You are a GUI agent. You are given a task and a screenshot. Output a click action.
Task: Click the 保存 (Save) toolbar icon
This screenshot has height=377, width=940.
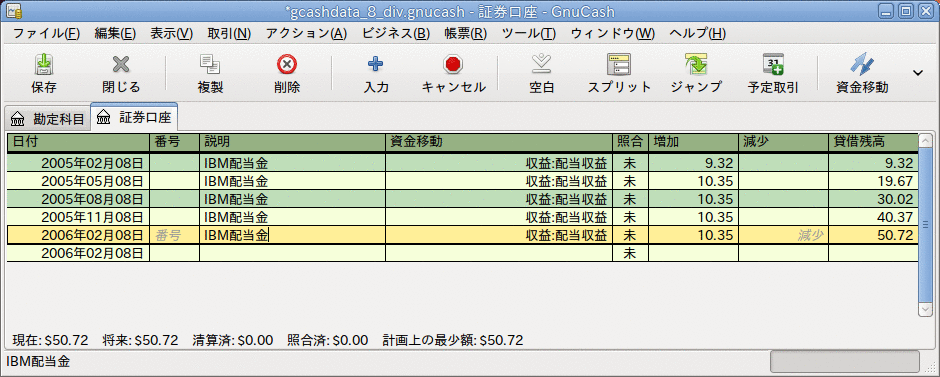(43, 64)
